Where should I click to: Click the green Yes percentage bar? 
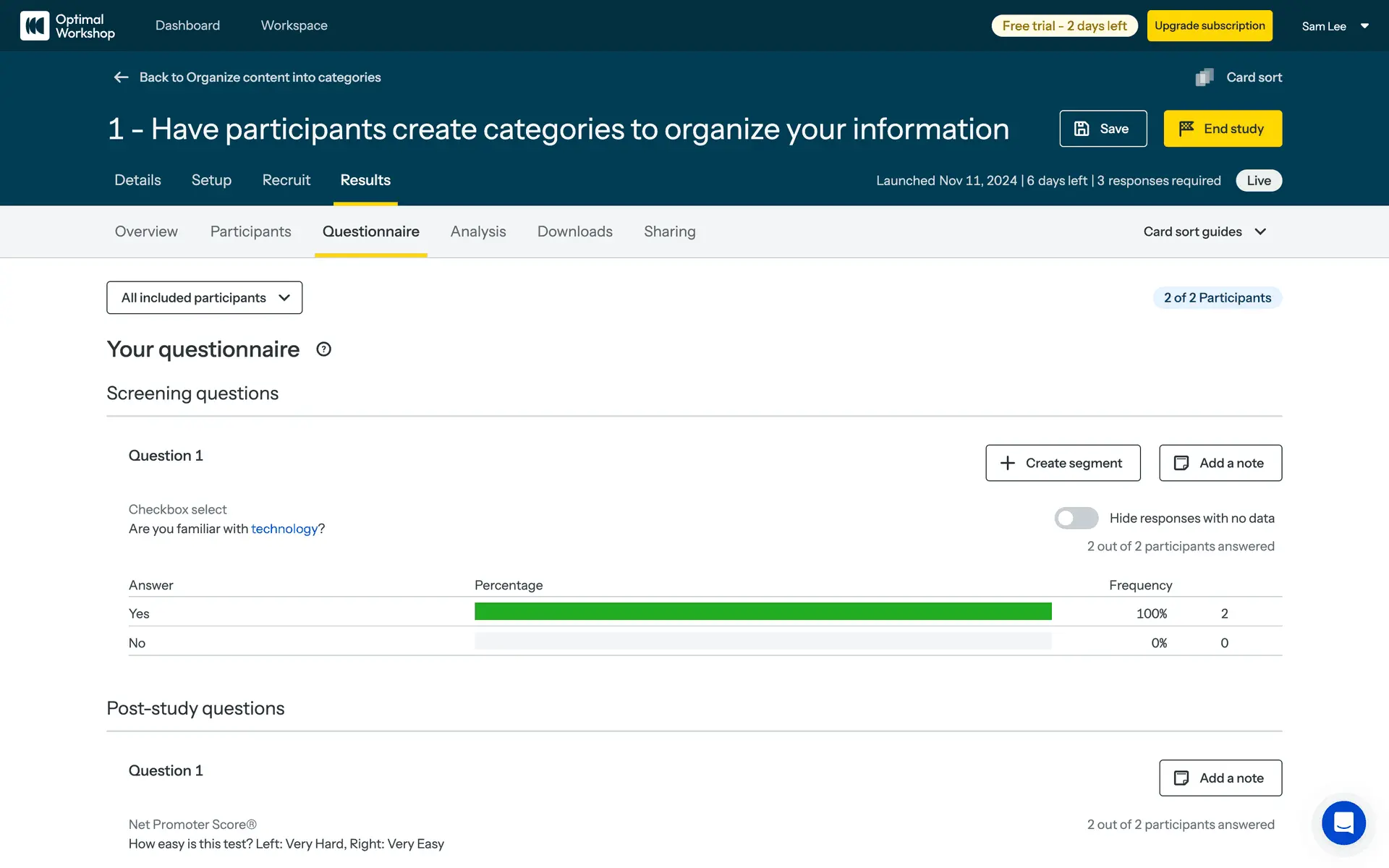pyautogui.click(x=763, y=612)
